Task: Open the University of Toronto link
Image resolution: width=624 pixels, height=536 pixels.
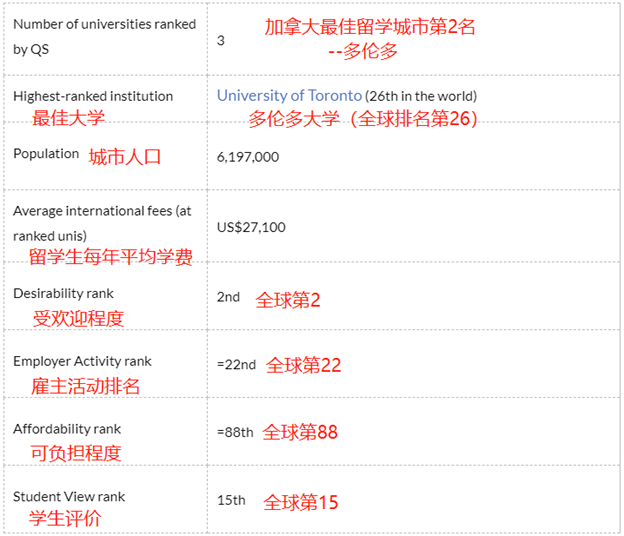Action: (289, 96)
